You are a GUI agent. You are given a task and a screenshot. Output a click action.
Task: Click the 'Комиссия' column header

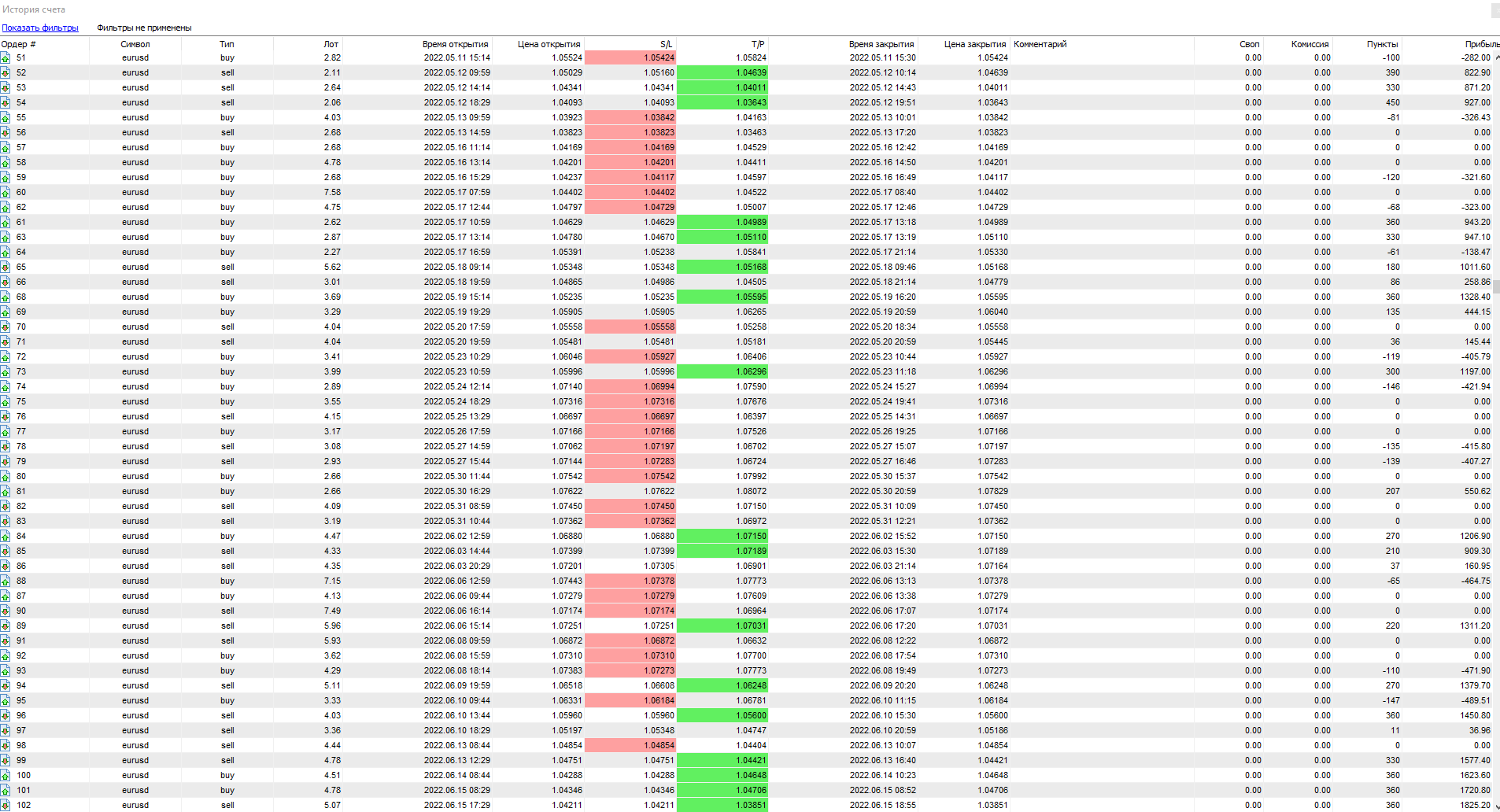click(1310, 44)
